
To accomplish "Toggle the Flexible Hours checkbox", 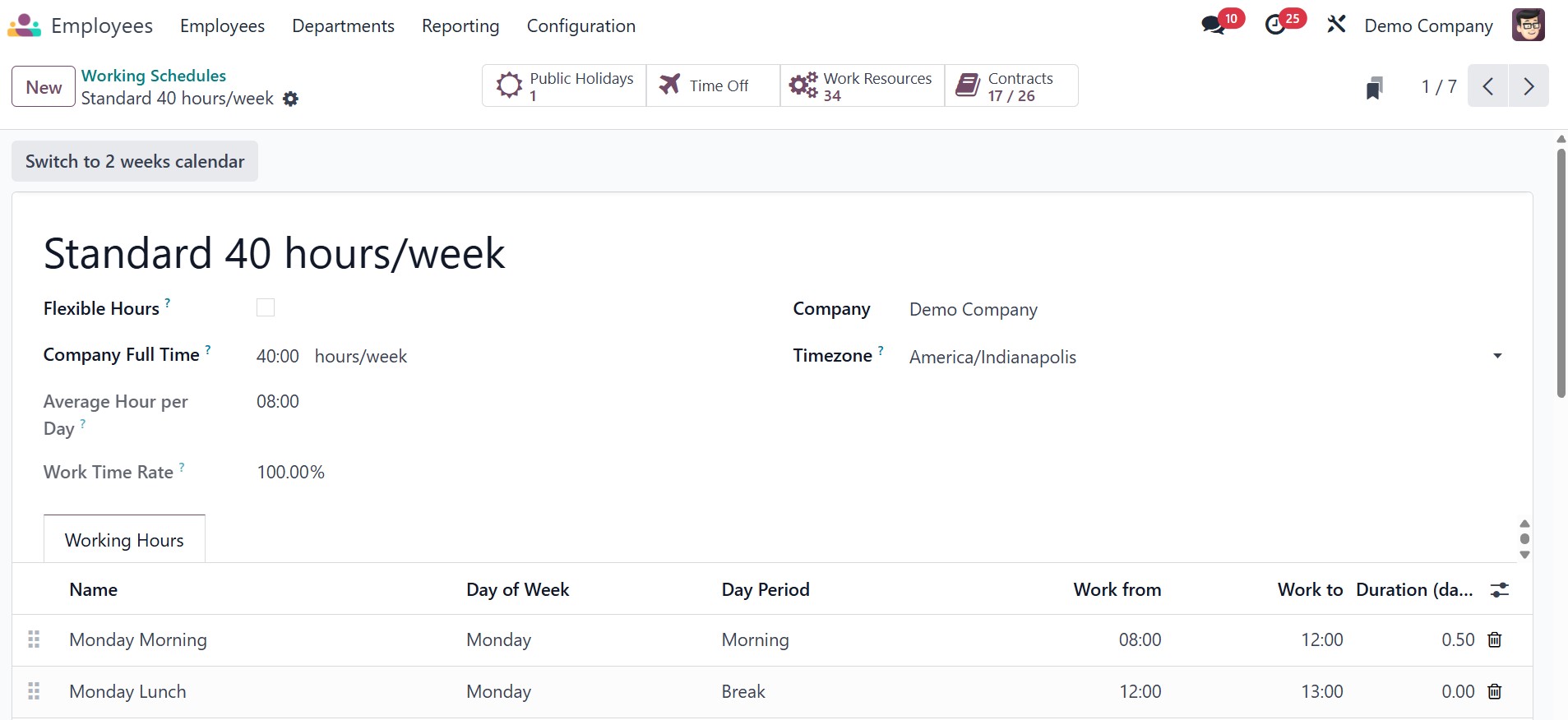I will coord(266,307).
